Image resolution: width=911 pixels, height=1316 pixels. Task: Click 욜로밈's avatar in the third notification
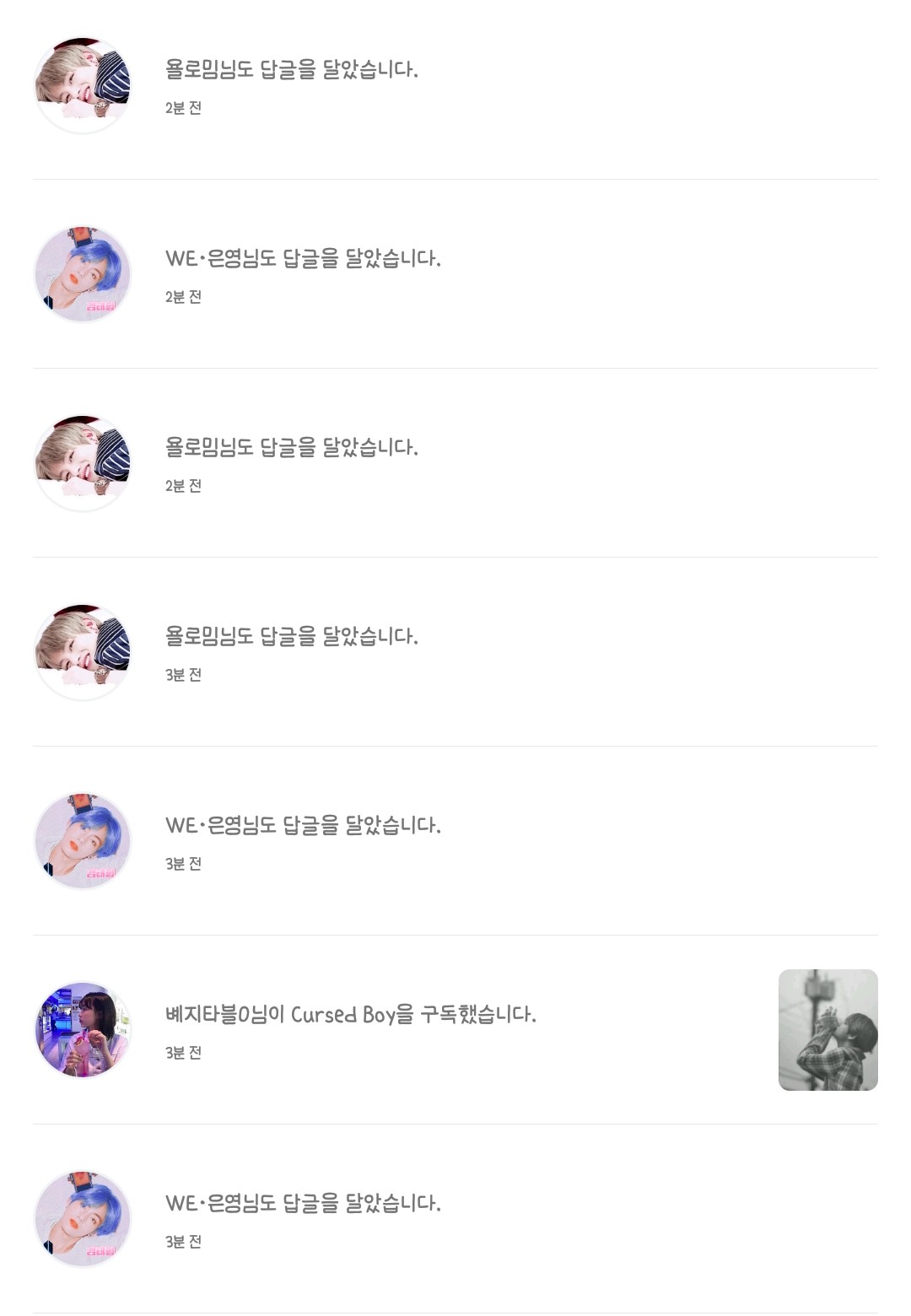click(x=83, y=463)
